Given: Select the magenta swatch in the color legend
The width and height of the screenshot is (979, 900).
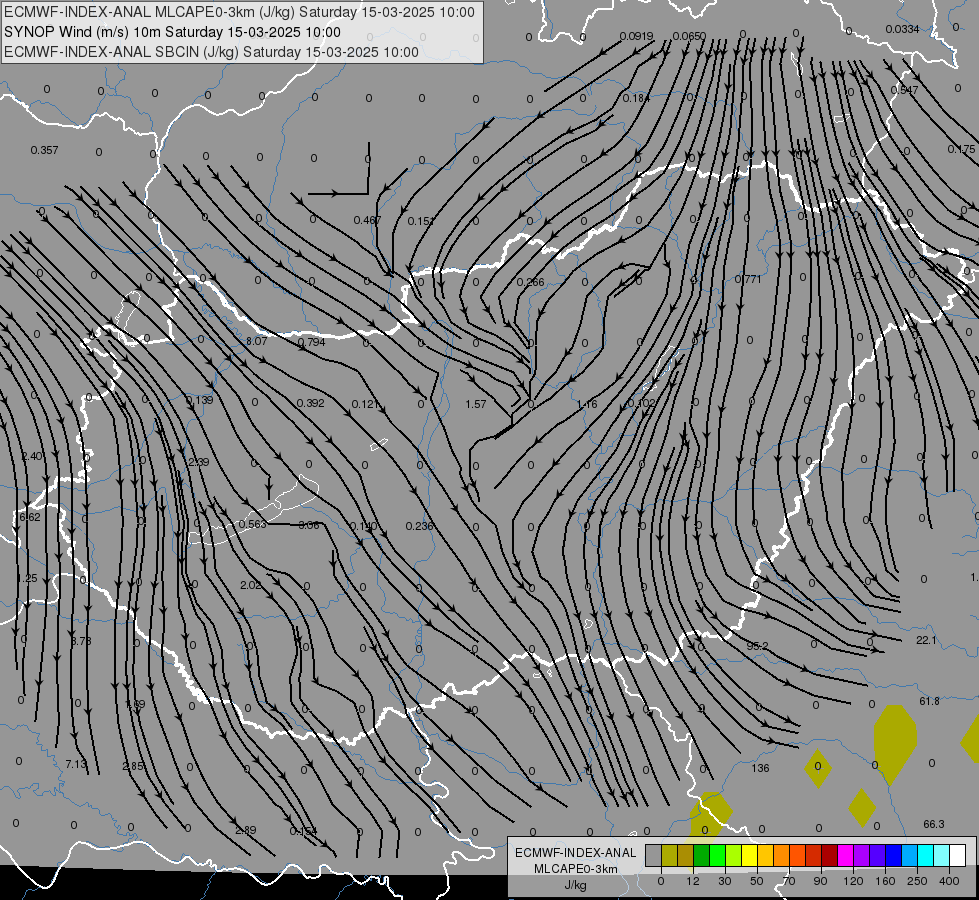Looking at the screenshot, I should pyautogui.click(x=845, y=855).
